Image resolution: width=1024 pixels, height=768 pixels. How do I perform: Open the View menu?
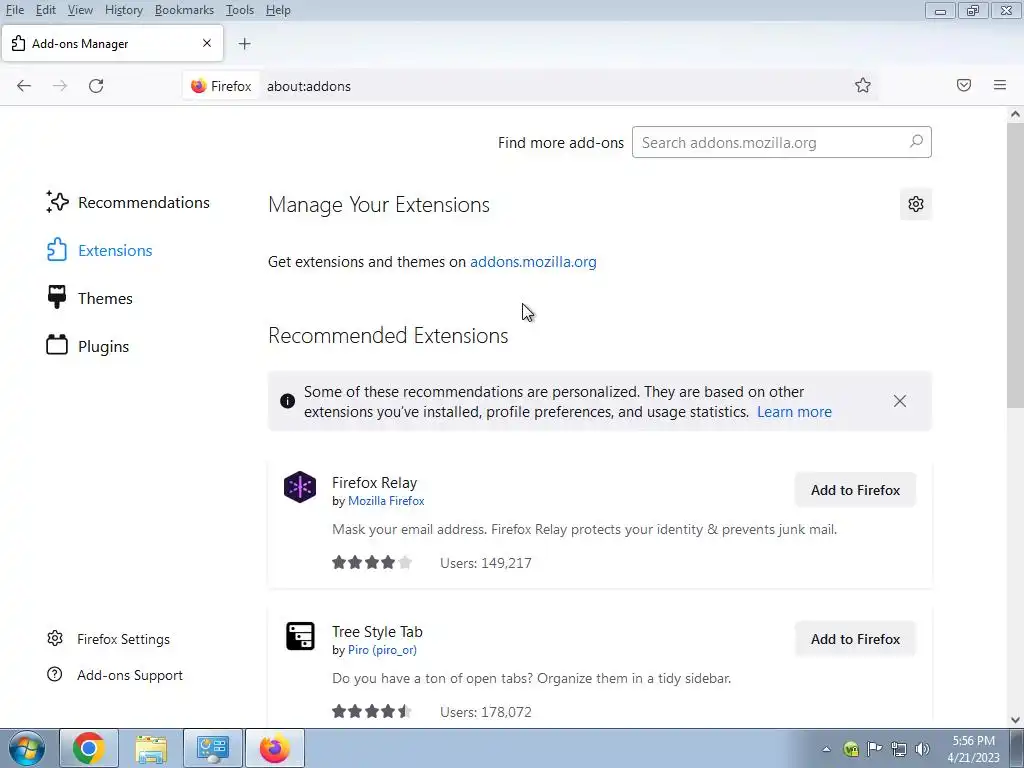pyautogui.click(x=80, y=10)
